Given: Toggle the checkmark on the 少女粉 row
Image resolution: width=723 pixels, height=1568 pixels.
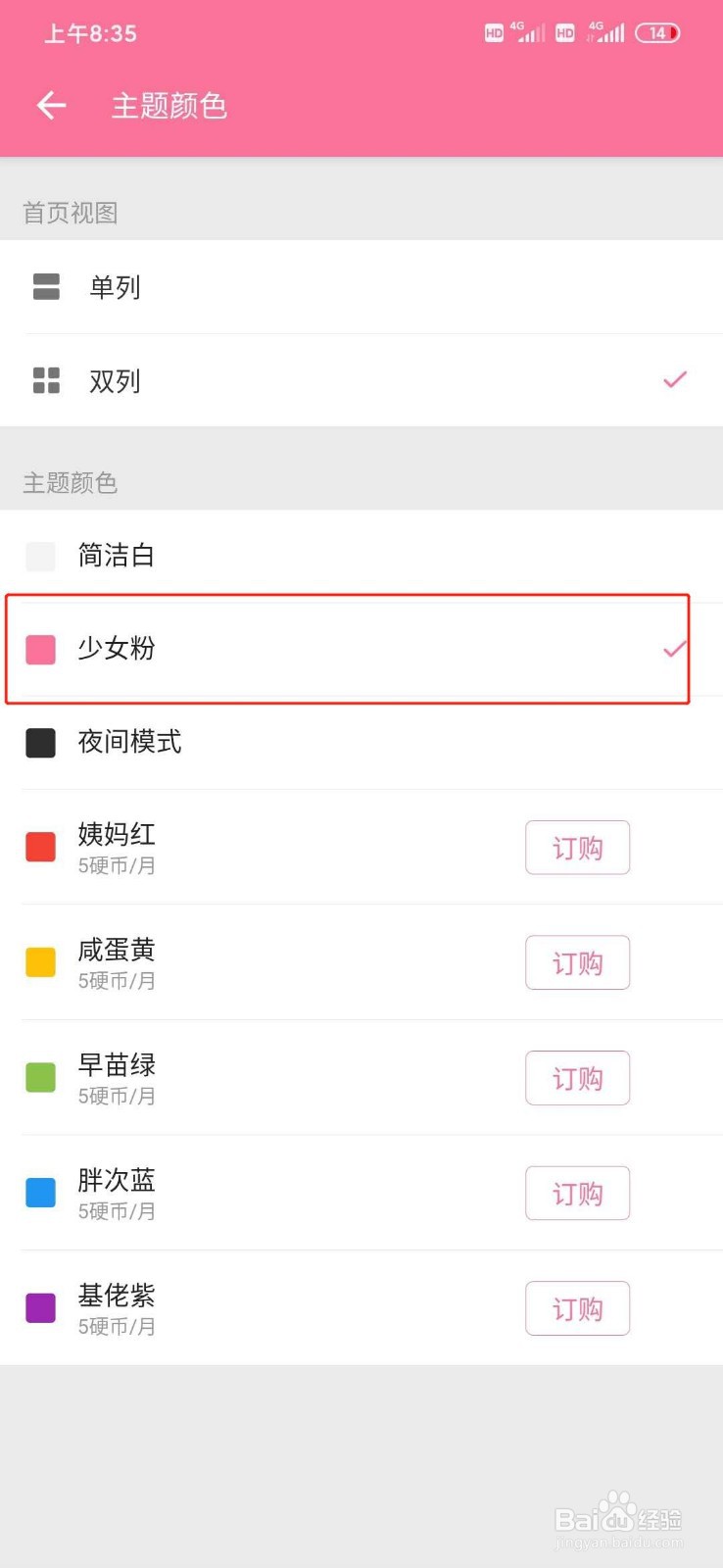Looking at the screenshot, I should [x=675, y=649].
